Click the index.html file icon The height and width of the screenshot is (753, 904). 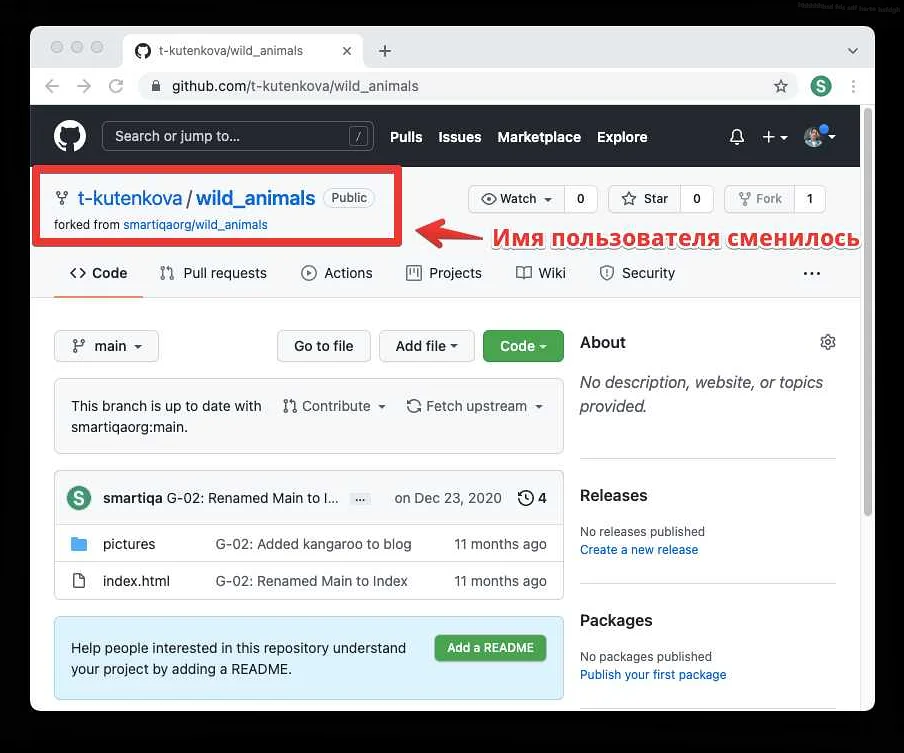point(79,580)
